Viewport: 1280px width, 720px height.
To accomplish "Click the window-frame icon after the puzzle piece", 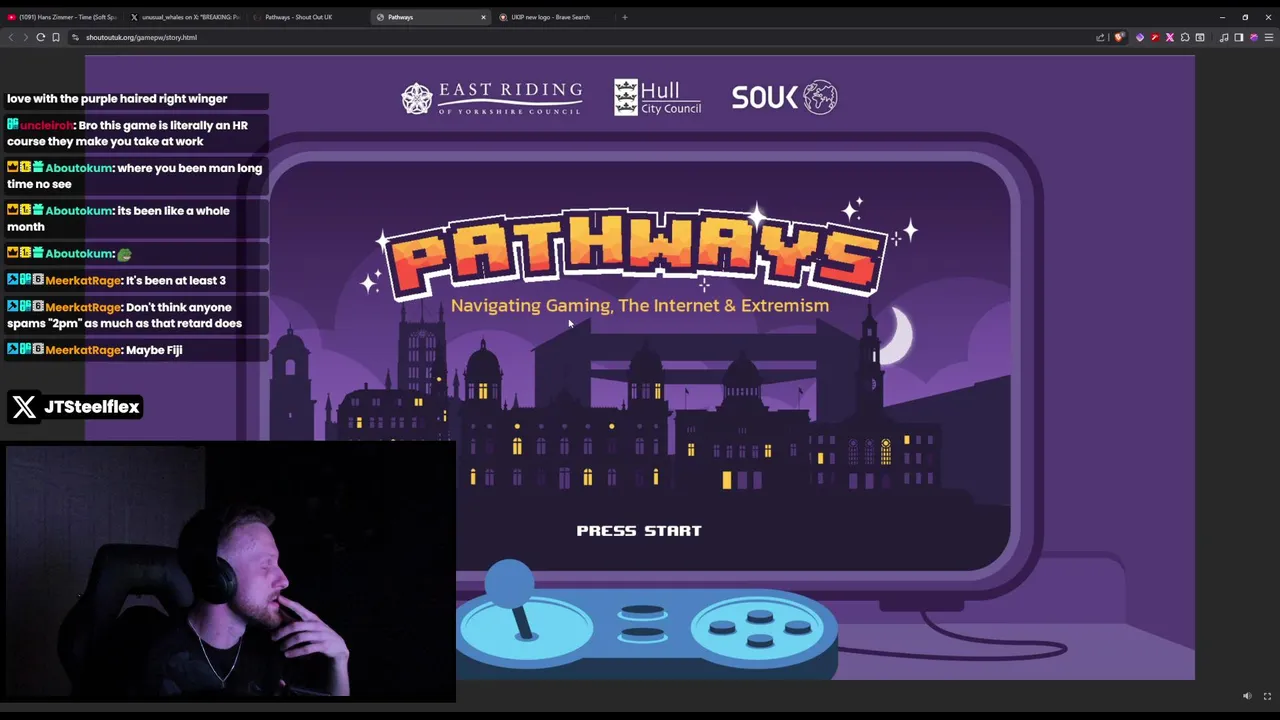I will (1200, 37).
